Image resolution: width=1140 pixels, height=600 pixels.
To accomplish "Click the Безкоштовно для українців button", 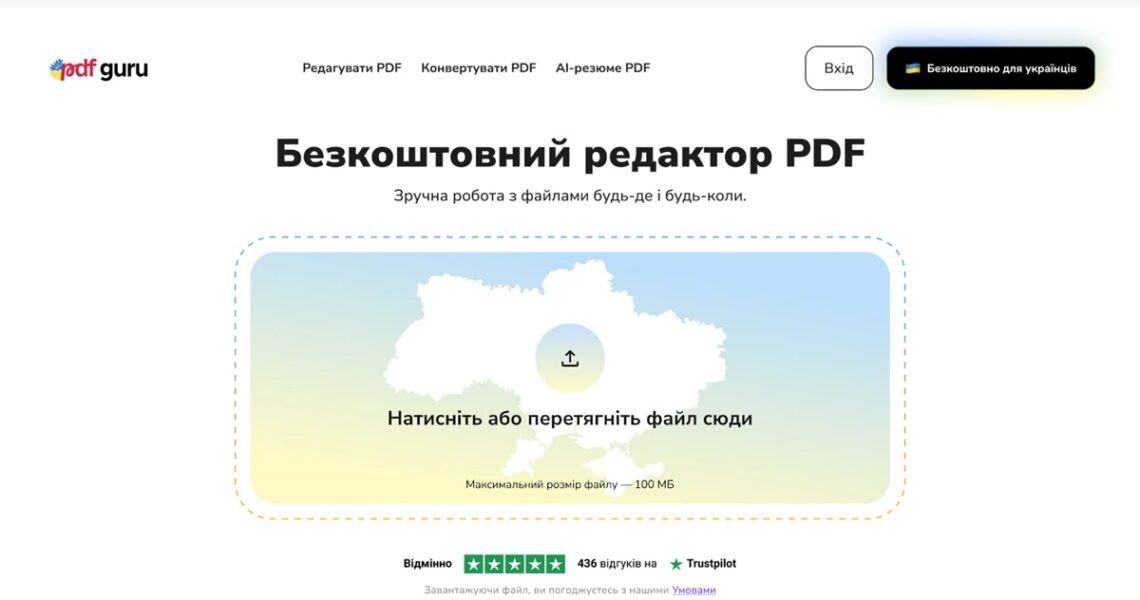I will [x=990, y=68].
